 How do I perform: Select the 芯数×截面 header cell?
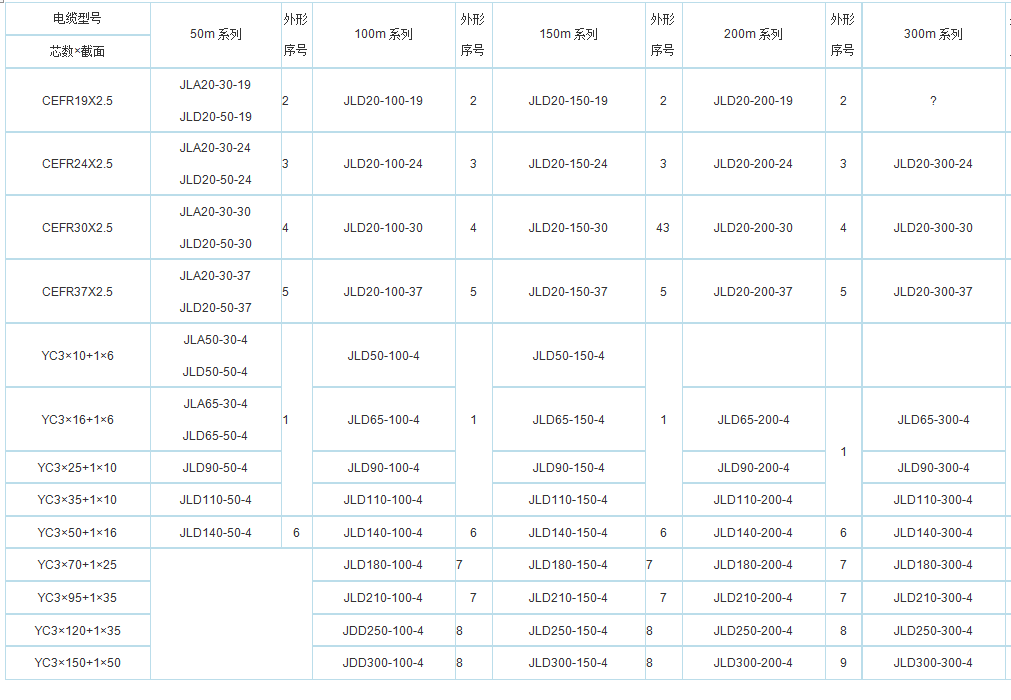click(x=77, y=51)
